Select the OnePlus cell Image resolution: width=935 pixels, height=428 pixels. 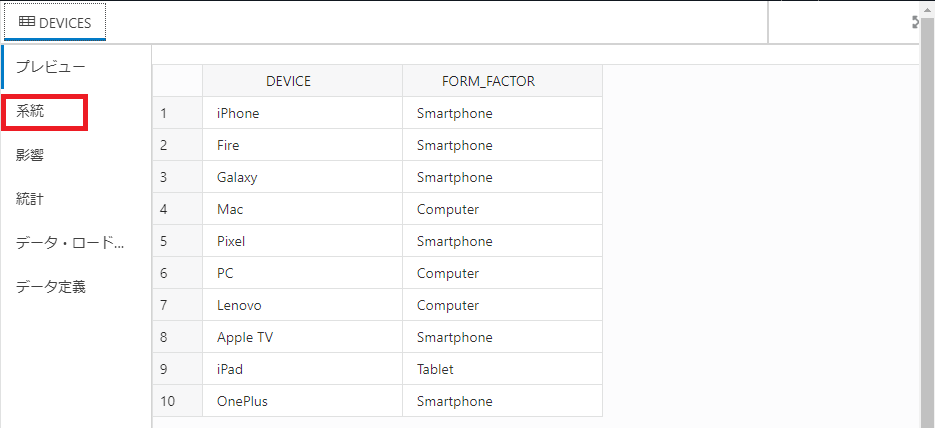click(x=242, y=401)
